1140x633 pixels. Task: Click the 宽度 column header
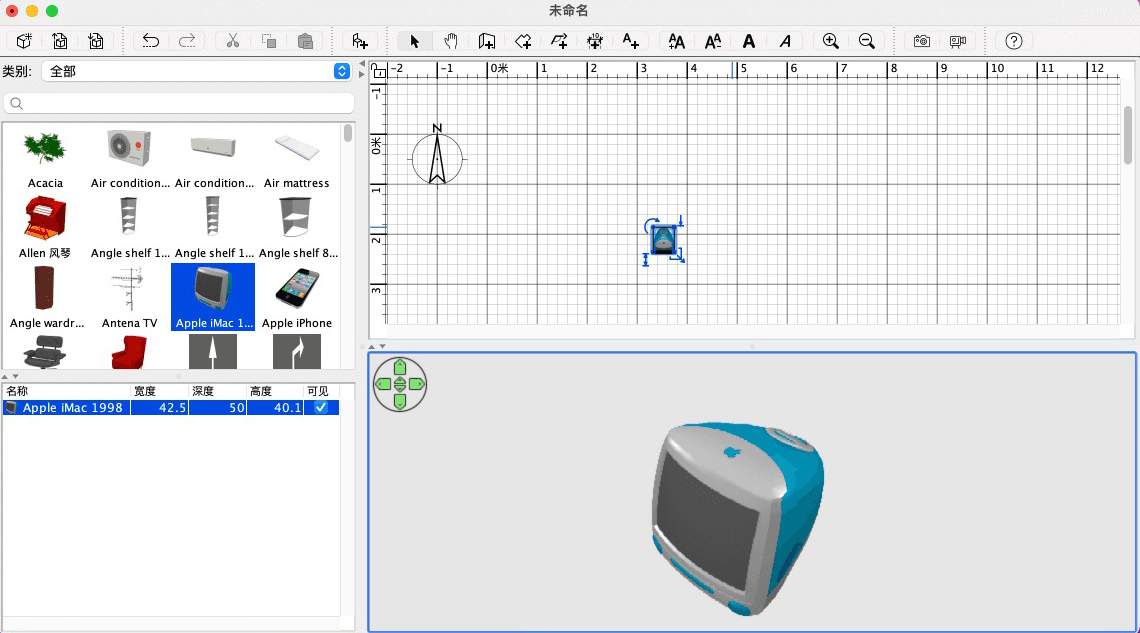(x=159, y=391)
